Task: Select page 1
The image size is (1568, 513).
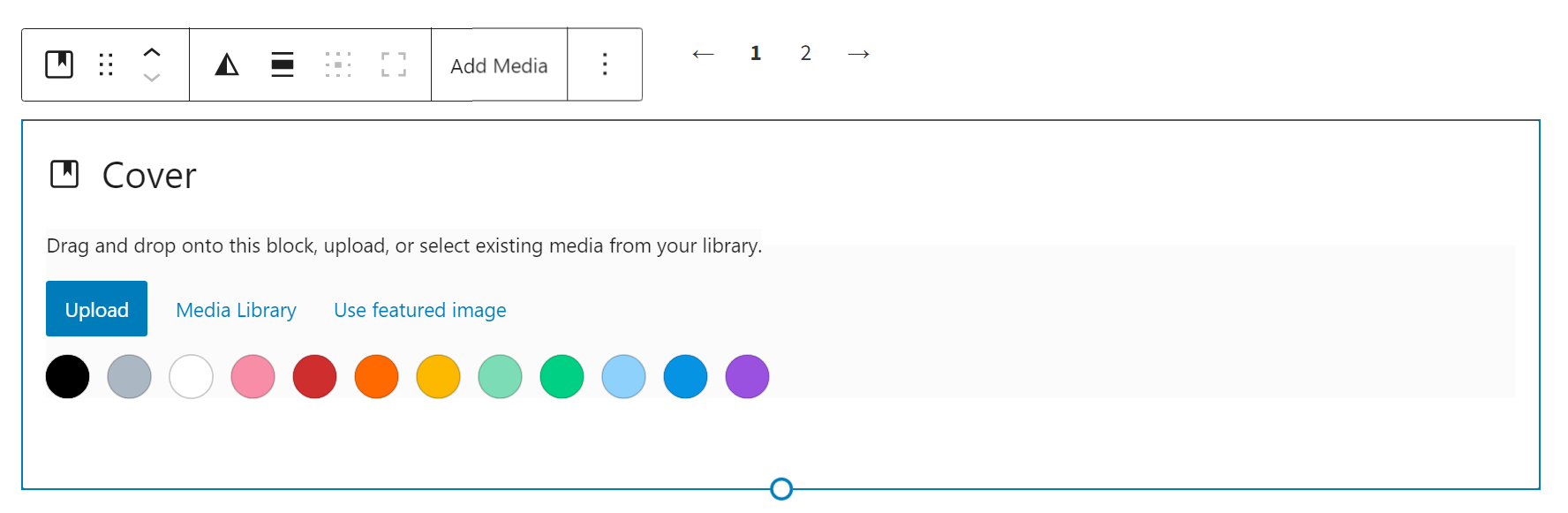Action: click(x=756, y=53)
